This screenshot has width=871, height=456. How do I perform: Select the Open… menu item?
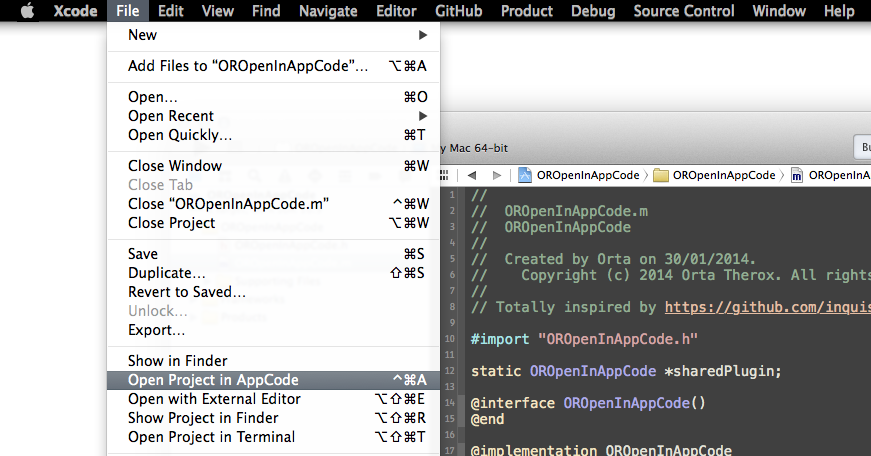273,97
